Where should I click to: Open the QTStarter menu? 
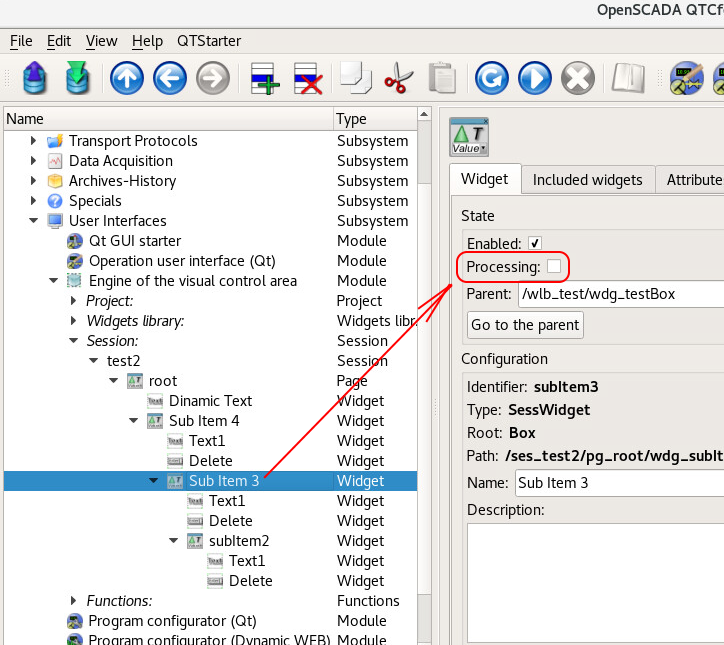point(209,41)
